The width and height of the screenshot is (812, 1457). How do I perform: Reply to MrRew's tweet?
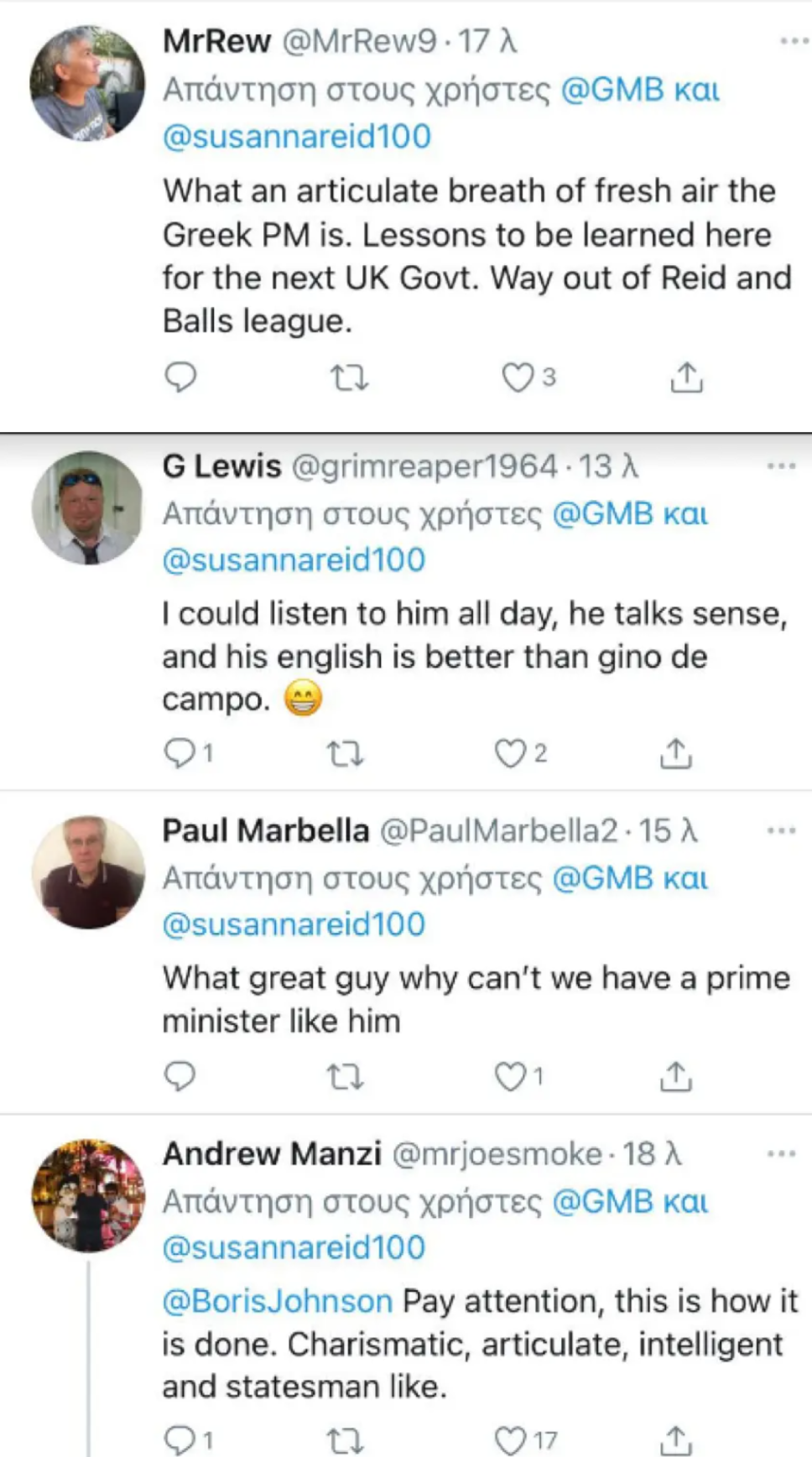point(180,377)
